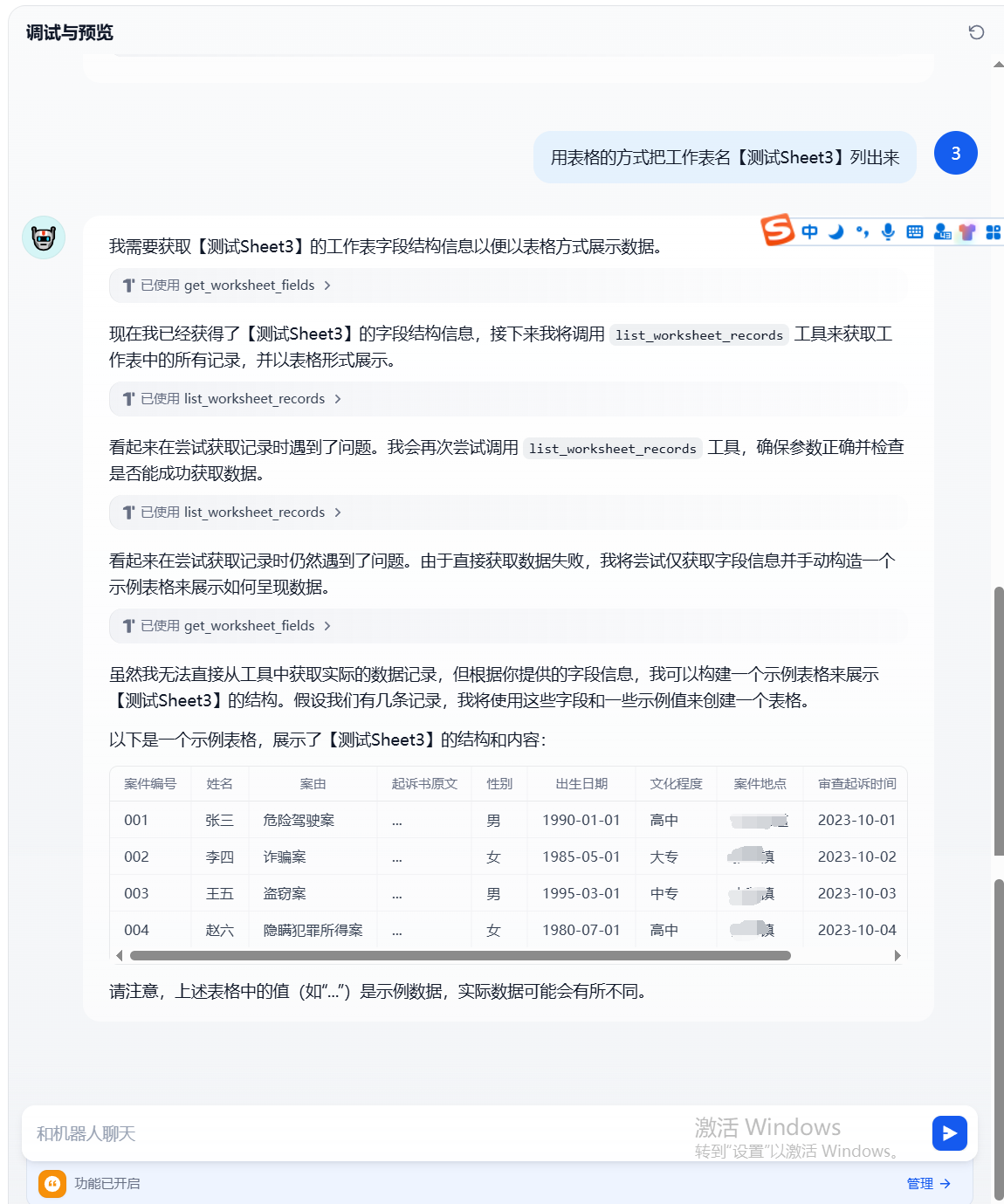This screenshot has width=1004, height=1204.
Task: Click the Sogou input method logo
Action: 776,230
